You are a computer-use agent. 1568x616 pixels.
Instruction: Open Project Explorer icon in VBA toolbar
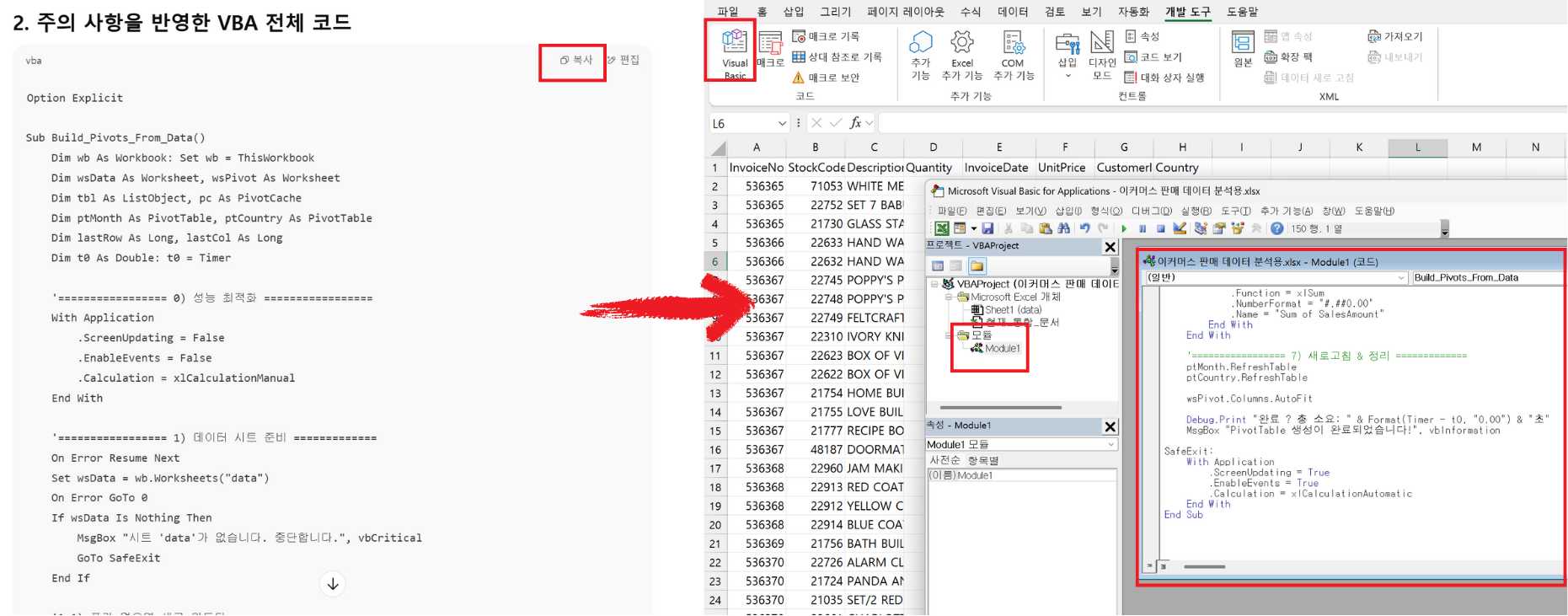click(1201, 228)
